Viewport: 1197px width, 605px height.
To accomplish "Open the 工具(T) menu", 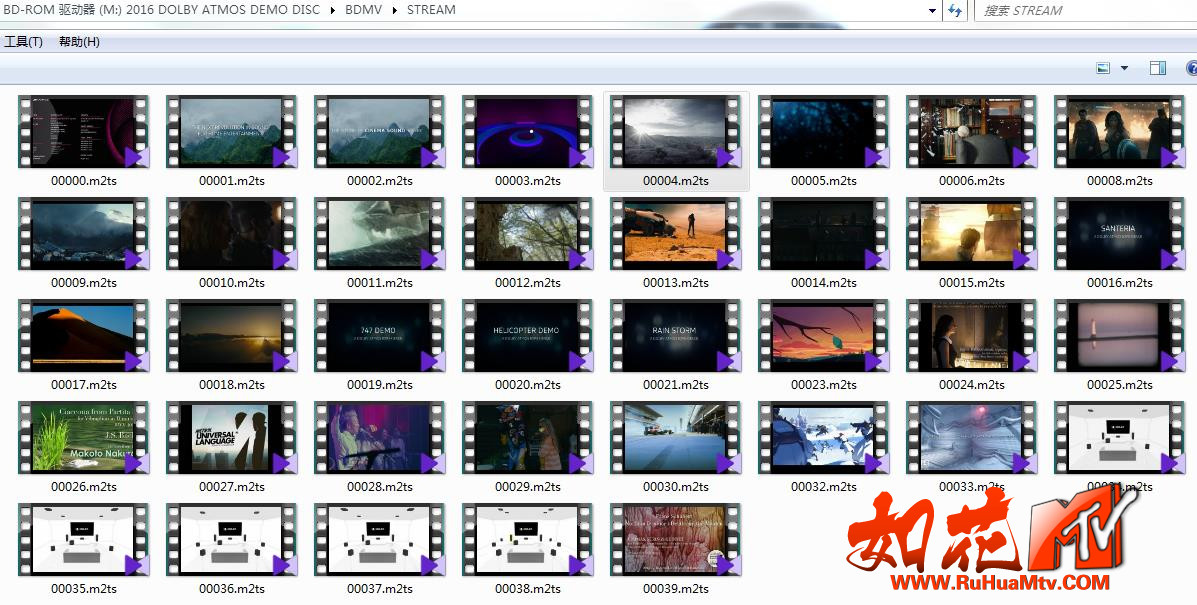I will pyautogui.click(x=23, y=42).
